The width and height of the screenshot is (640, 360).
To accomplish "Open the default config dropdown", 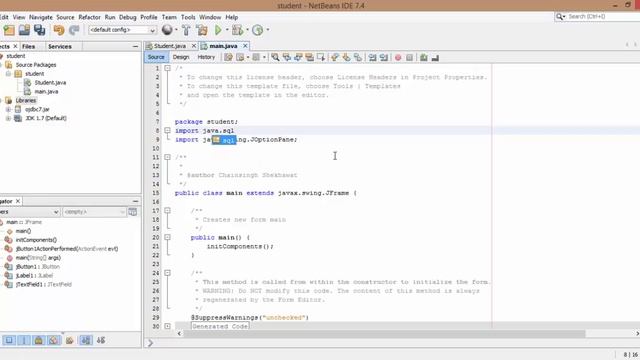I will pos(122,30).
